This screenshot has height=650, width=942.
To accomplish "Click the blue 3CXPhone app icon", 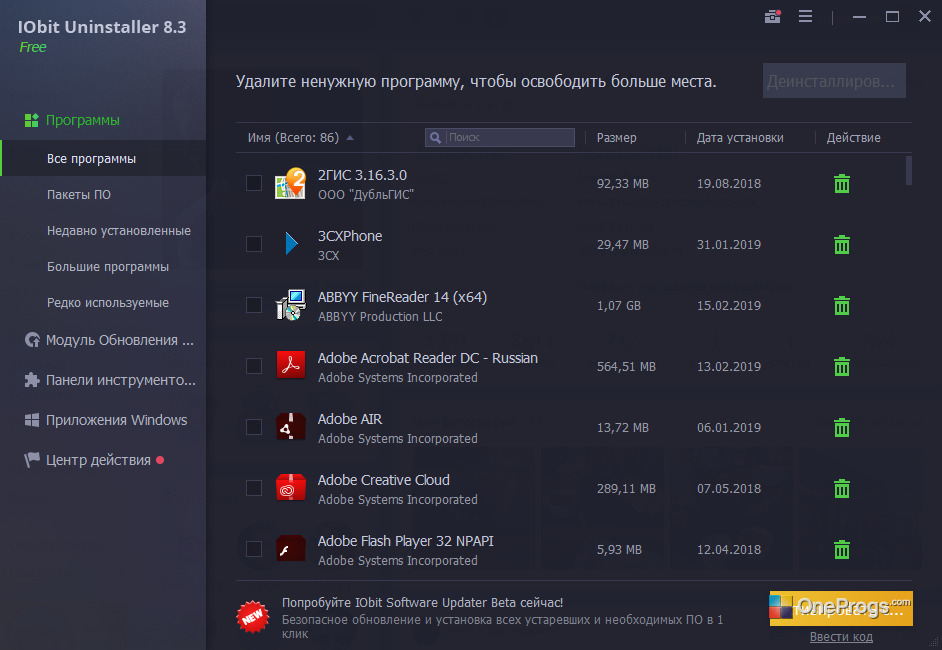I will click(291, 244).
